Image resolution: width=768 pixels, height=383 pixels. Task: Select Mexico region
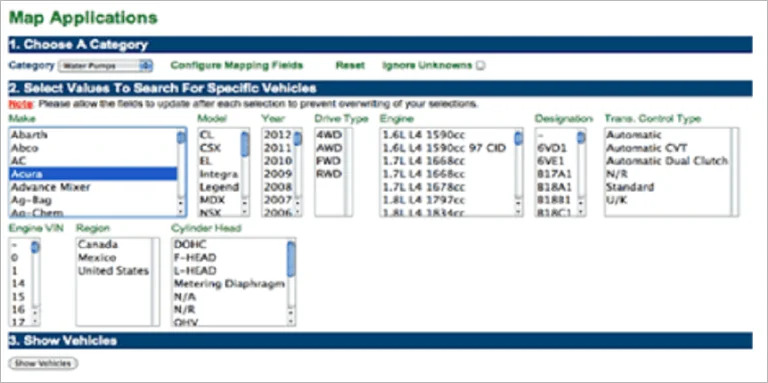pyautogui.click(x=114, y=258)
